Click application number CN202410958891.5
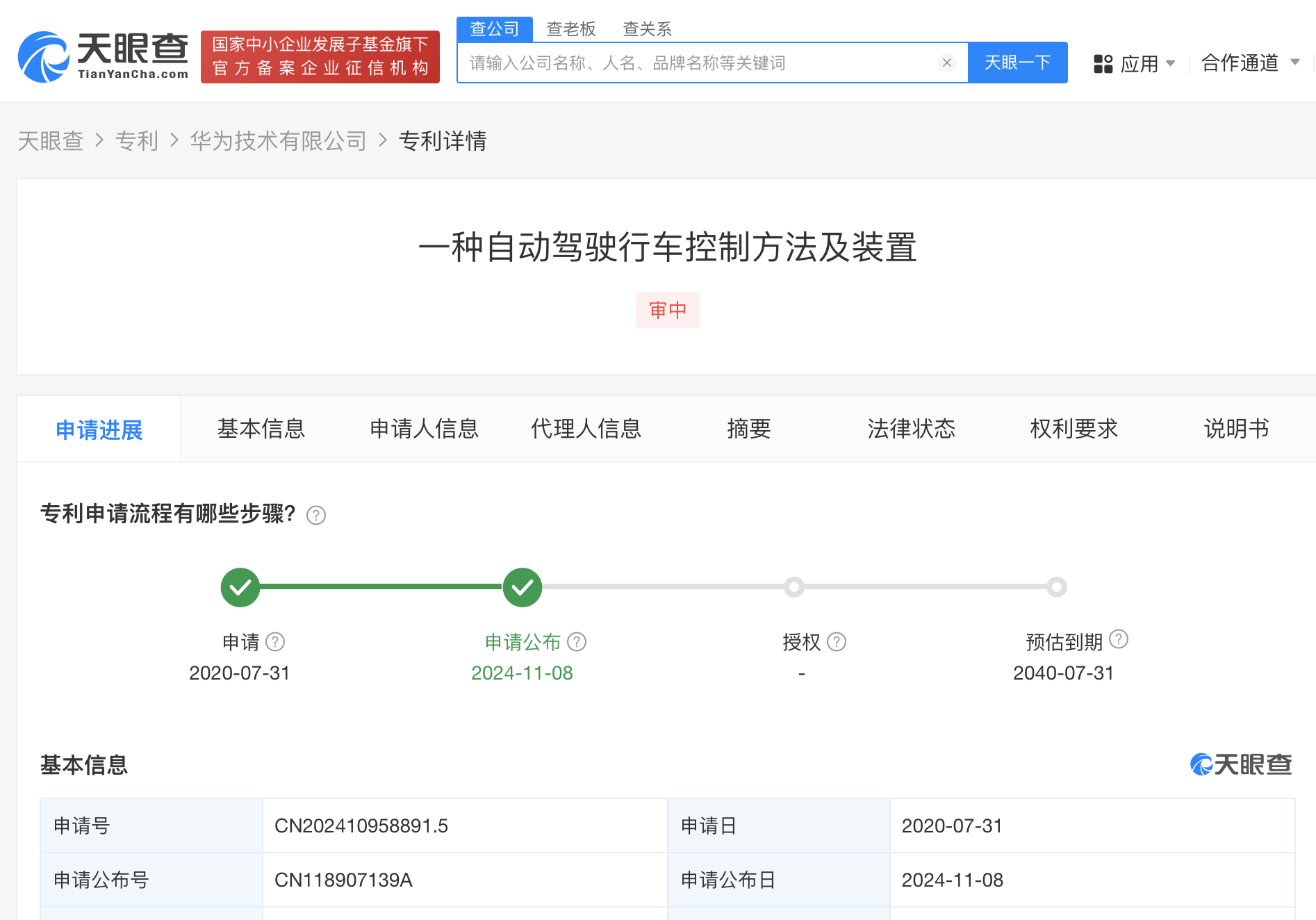This screenshot has height=920, width=1316. [361, 825]
